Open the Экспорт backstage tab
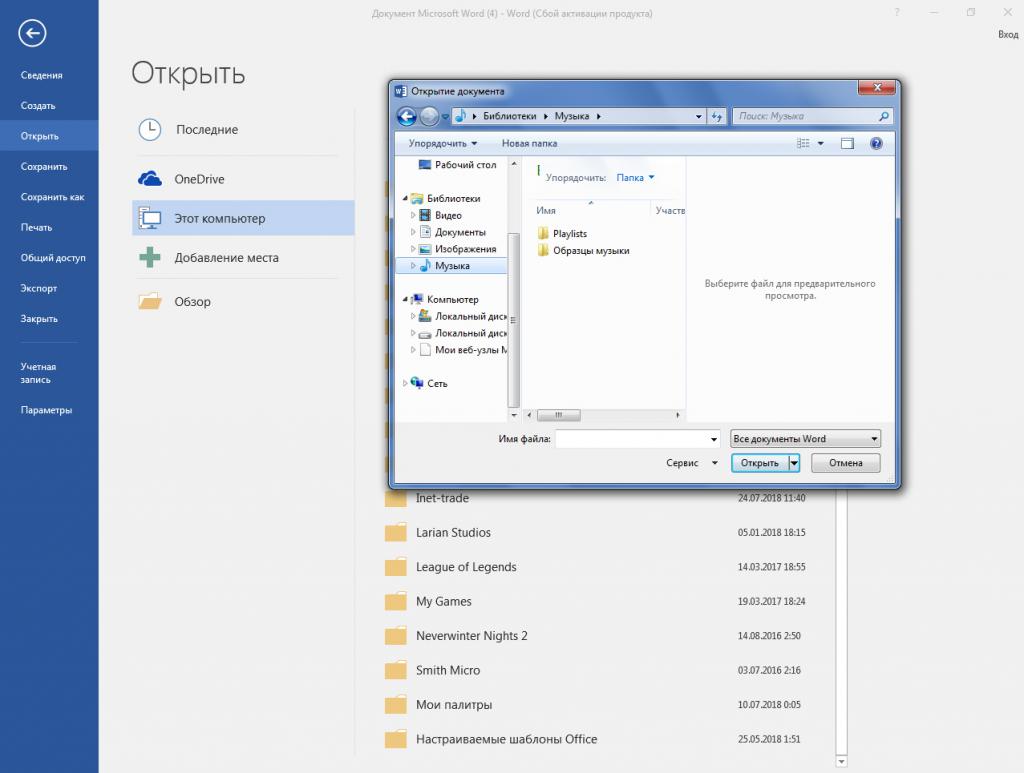Image resolution: width=1024 pixels, height=773 pixels. (x=39, y=289)
